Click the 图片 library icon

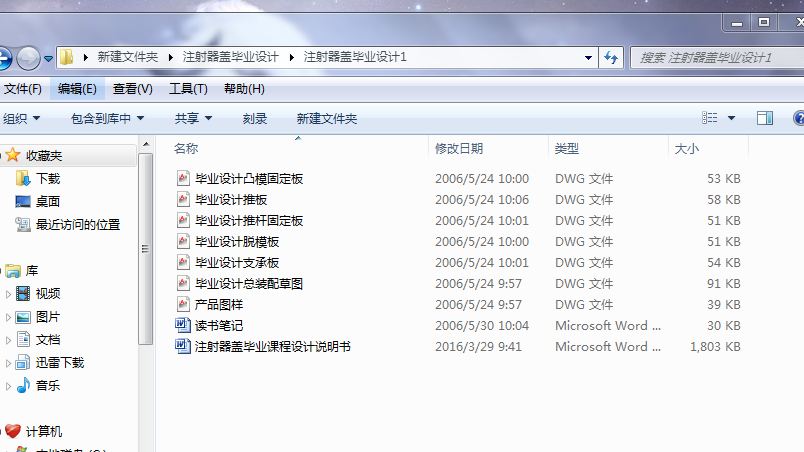coord(23,317)
